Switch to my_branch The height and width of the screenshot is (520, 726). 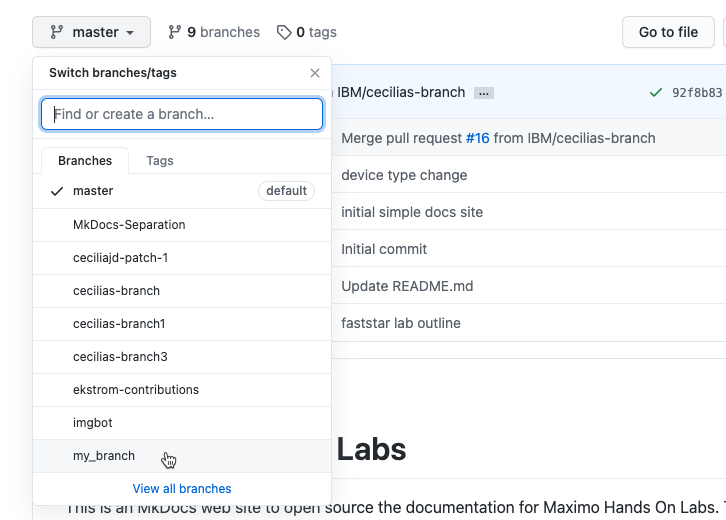(182, 456)
